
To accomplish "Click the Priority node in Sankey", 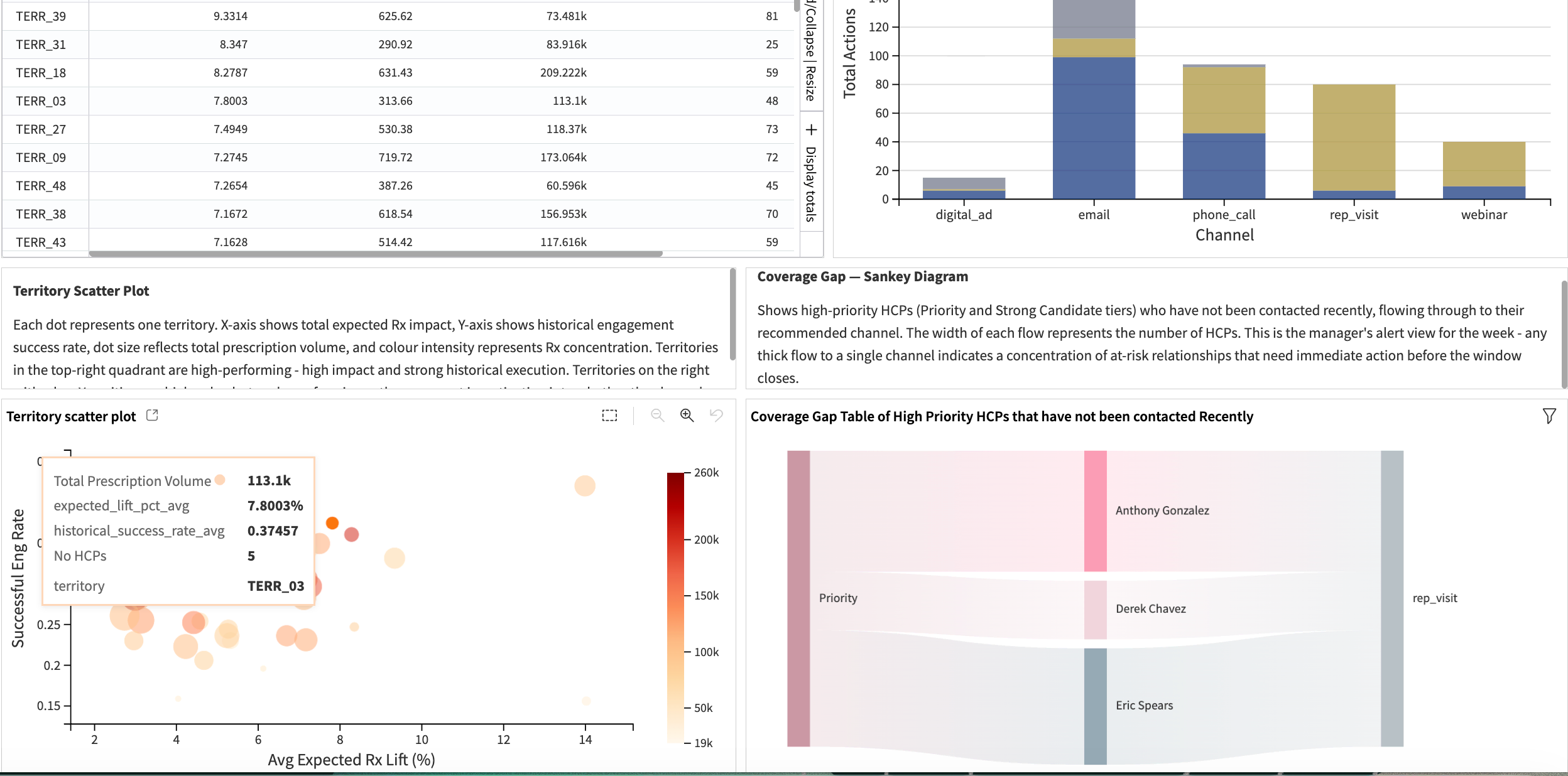I will pyautogui.click(x=798, y=598).
